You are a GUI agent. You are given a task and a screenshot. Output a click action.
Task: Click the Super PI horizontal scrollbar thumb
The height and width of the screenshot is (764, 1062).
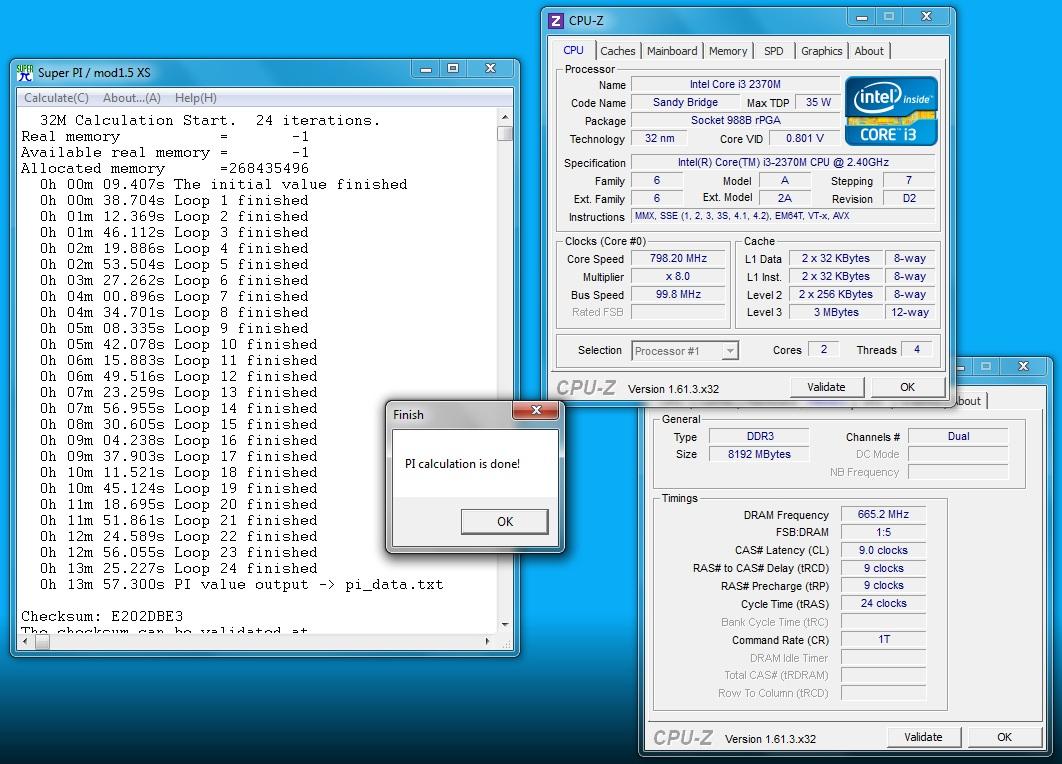[x=42, y=641]
